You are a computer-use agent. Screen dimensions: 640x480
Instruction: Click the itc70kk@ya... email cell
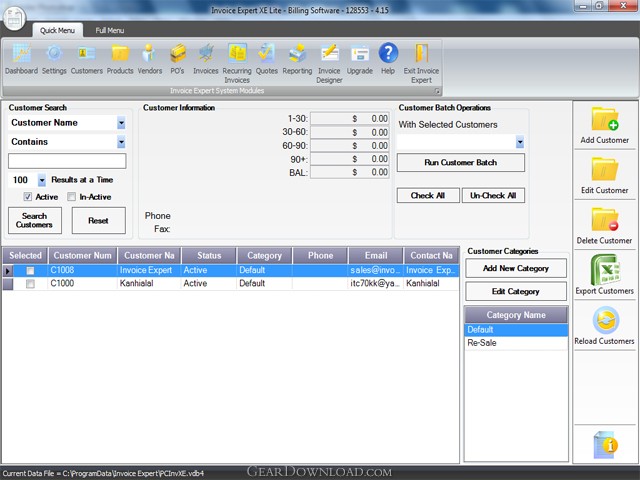(x=376, y=284)
